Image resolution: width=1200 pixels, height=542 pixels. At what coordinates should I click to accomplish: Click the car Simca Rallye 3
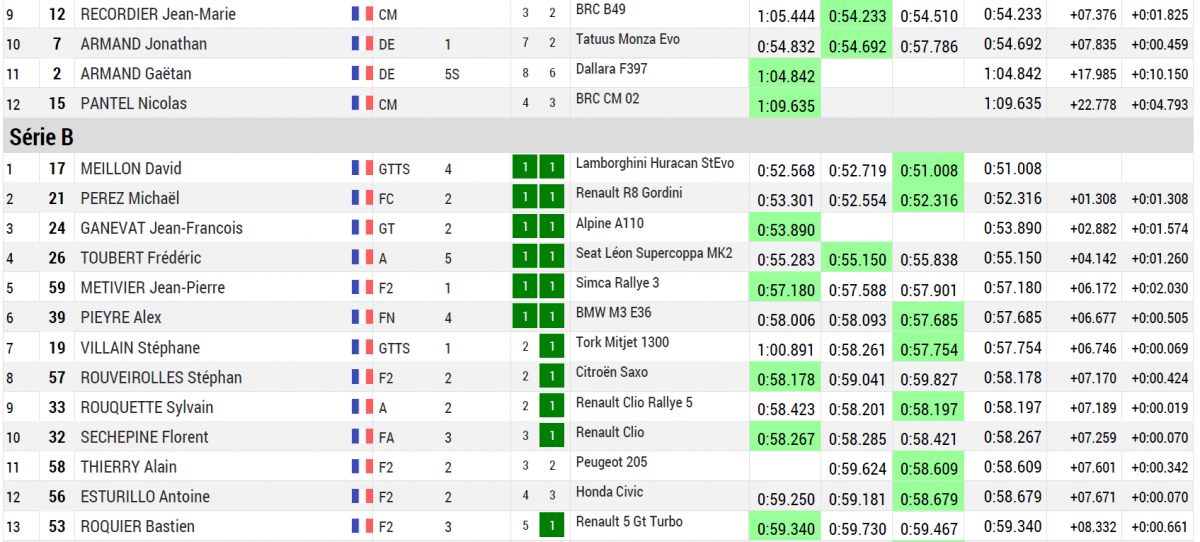coord(617,282)
